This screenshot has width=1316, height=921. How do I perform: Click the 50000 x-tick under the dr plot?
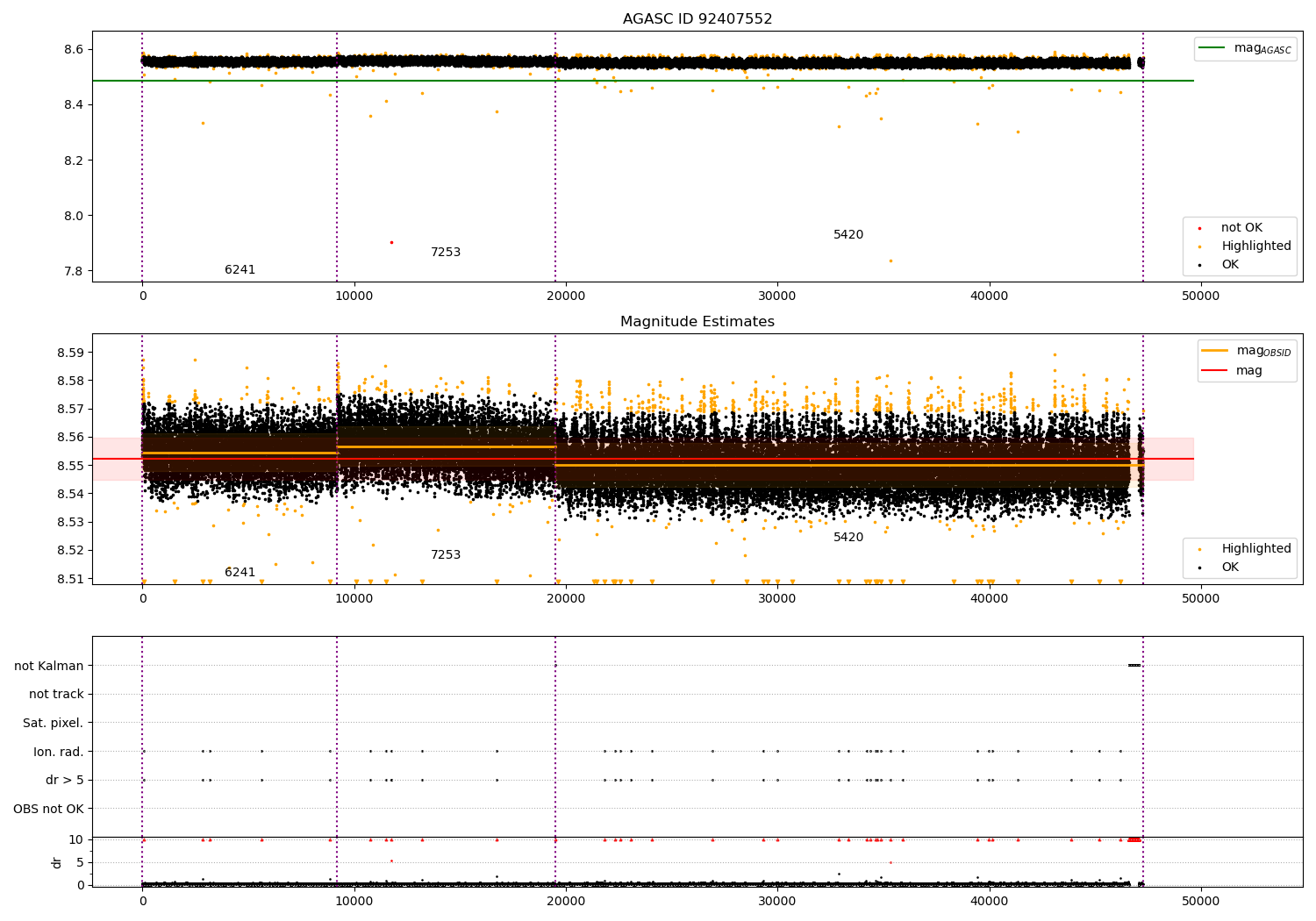click(1201, 902)
